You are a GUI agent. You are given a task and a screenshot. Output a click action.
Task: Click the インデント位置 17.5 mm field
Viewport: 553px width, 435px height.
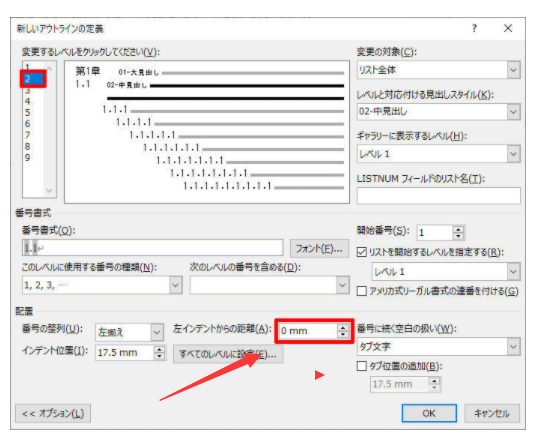pos(125,352)
